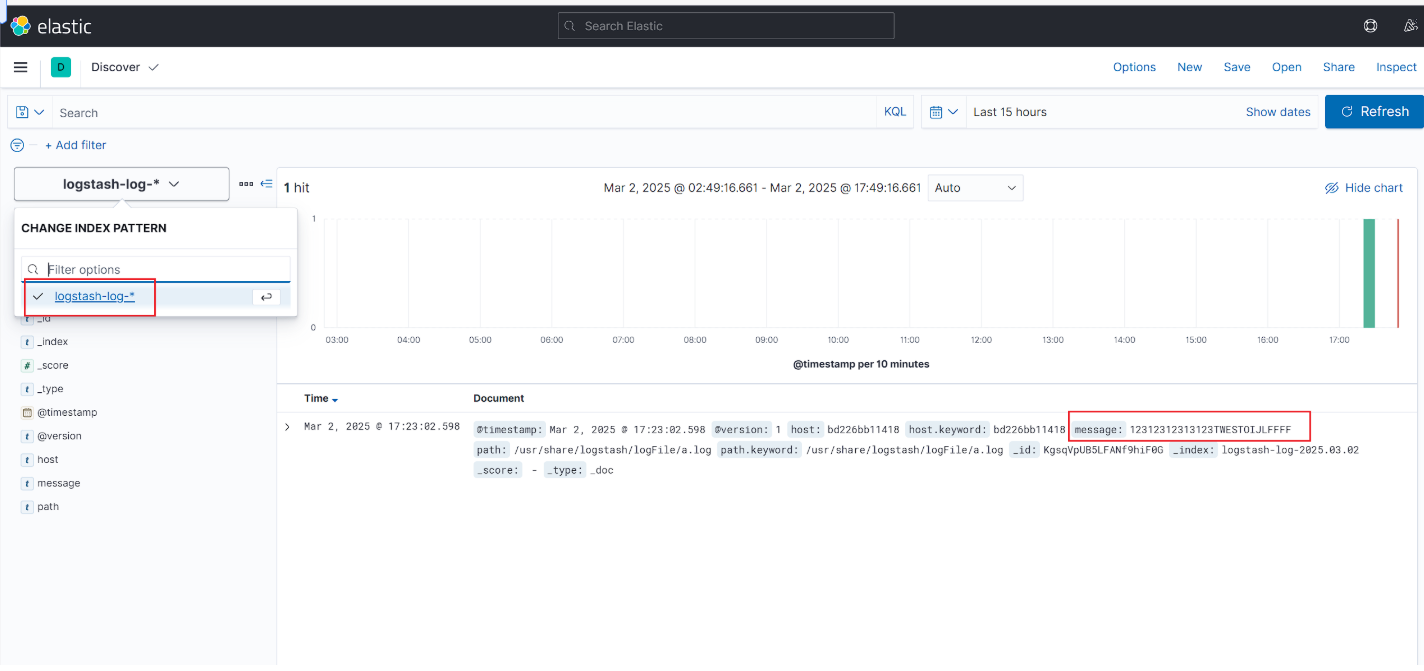Focus the Filter options input
The image size is (1424, 671).
[156, 270]
